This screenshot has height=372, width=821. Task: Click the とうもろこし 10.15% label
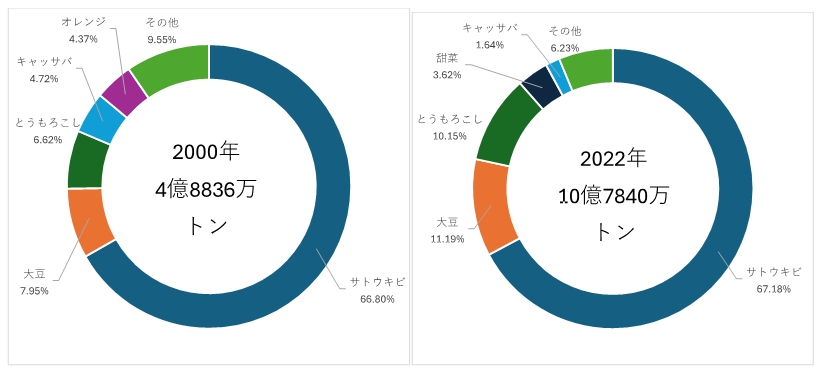coord(450,127)
